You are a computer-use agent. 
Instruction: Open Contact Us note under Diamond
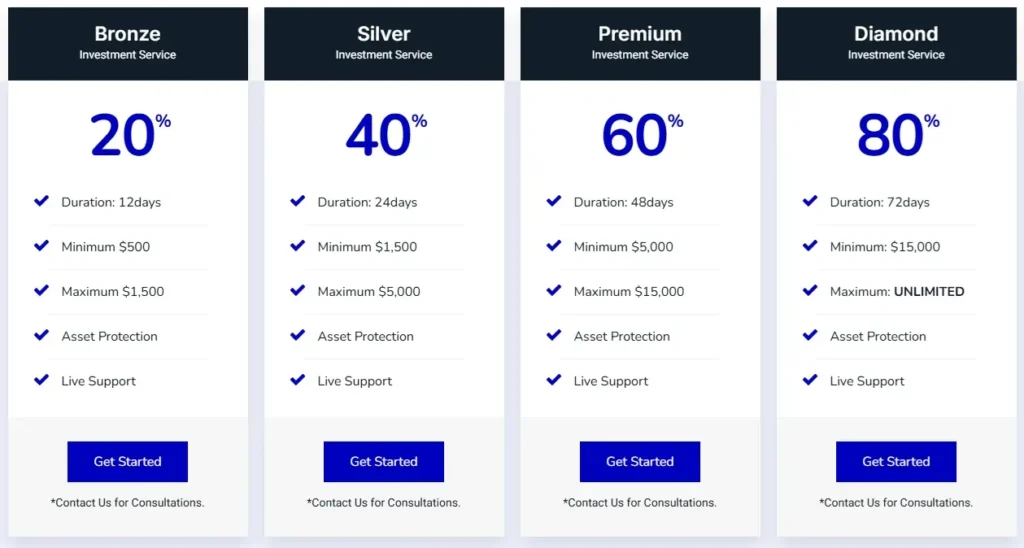(896, 503)
